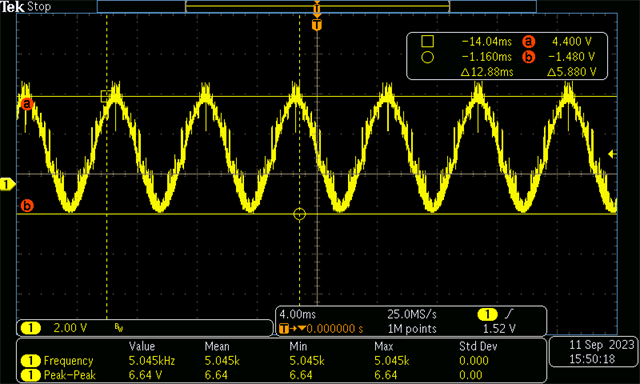Click the 1M points record length
This screenshot has height=384, width=640.
(412, 329)
